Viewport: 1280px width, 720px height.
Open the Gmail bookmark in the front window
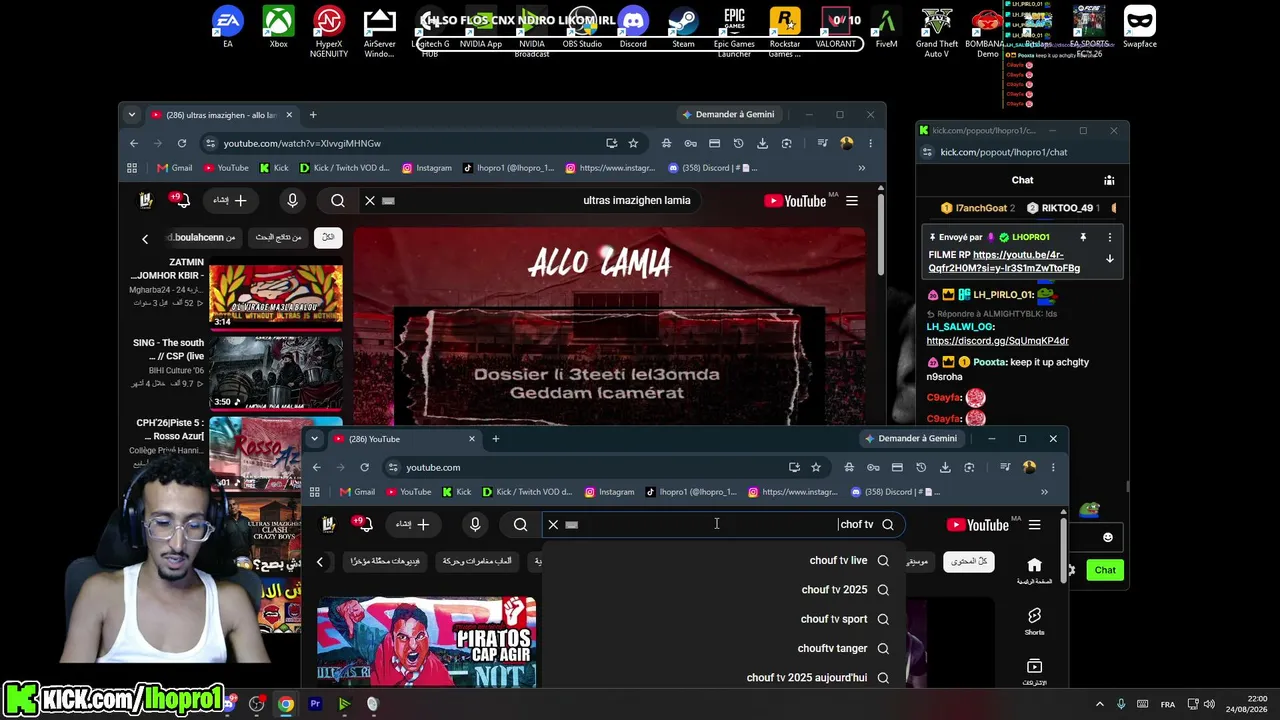357,492
